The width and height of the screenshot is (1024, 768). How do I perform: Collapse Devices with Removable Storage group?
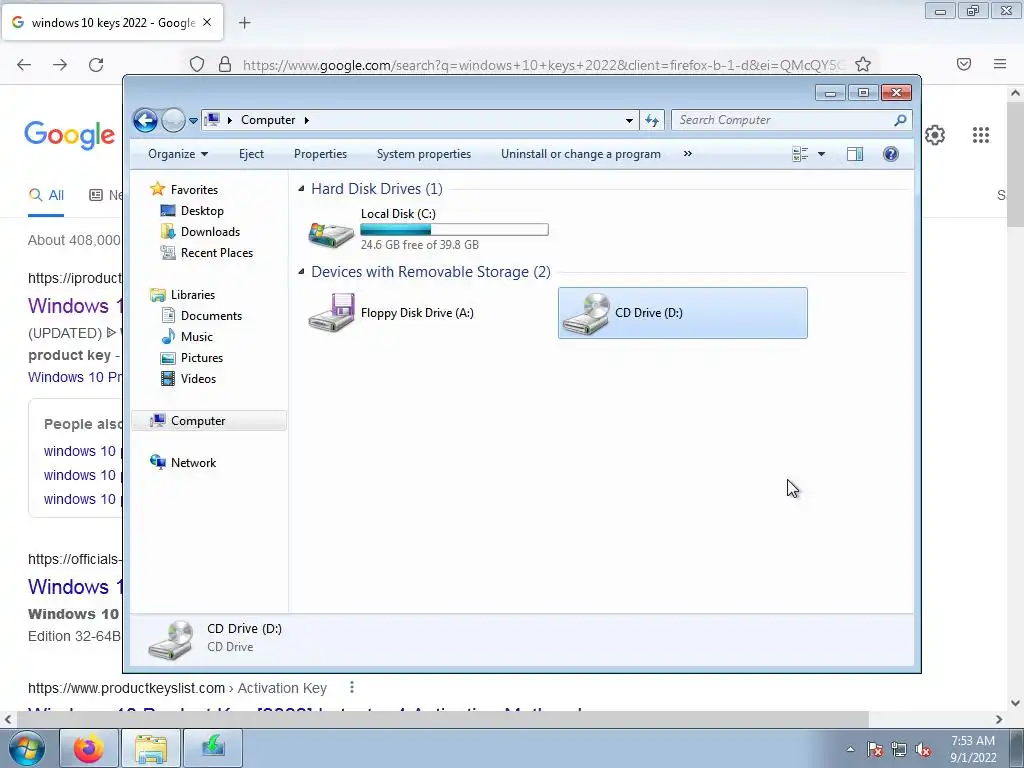(x=301, y=272)
